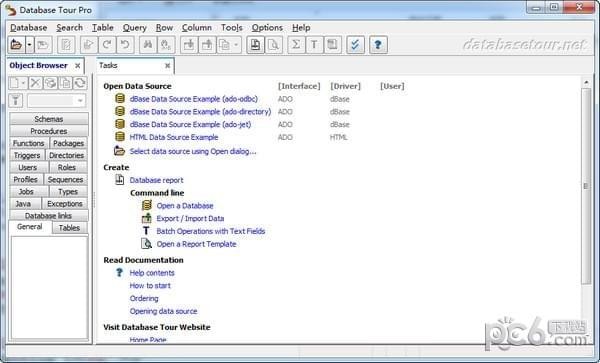Click the undo arrow toolbar icon
Screen dimensions: 600x363
pos(125,45)
